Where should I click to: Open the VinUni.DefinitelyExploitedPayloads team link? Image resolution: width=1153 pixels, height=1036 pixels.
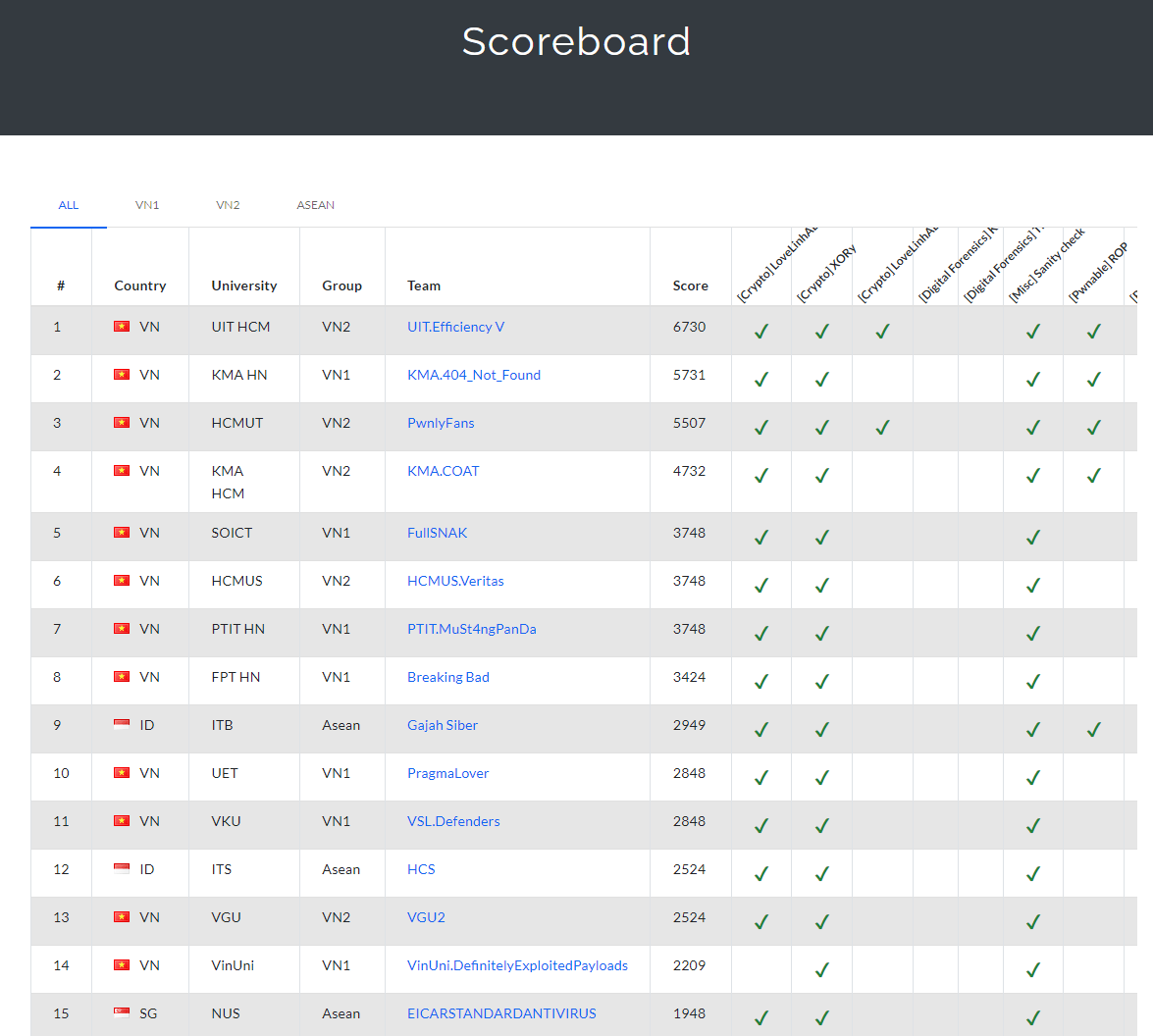tap(517, 965)
